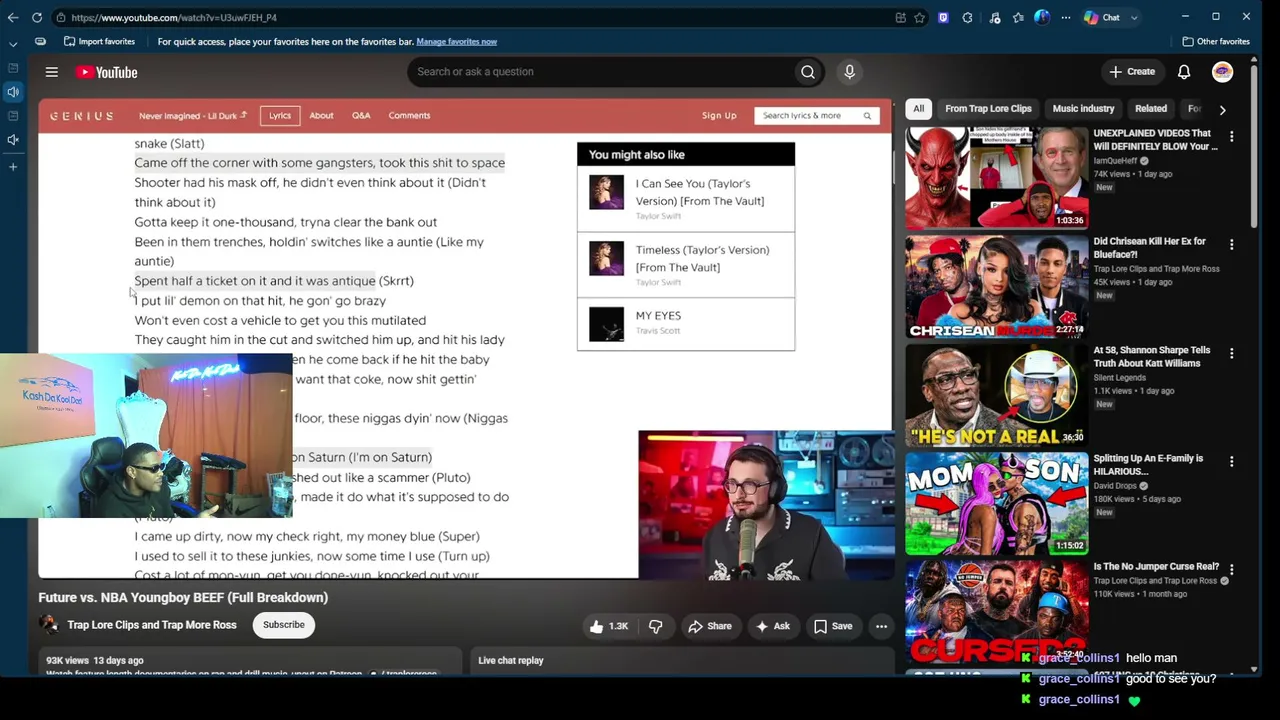1280x720 pixels.
Task: Add a new tab with the sidebar plus icon
Action: coord(13,167)
